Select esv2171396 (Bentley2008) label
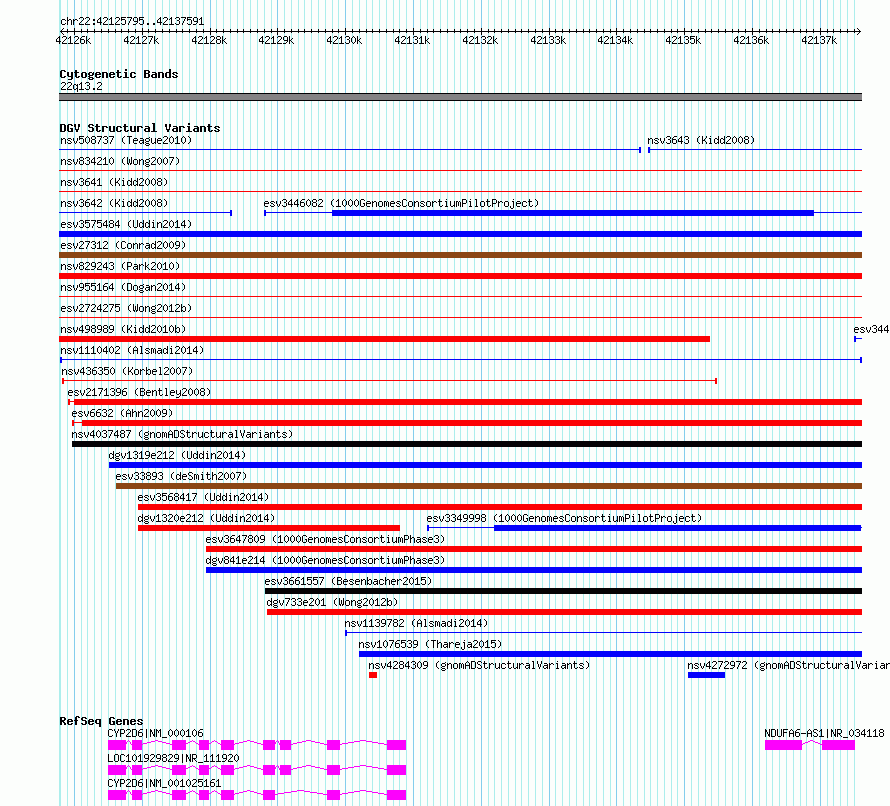 [x=139, y=392]
